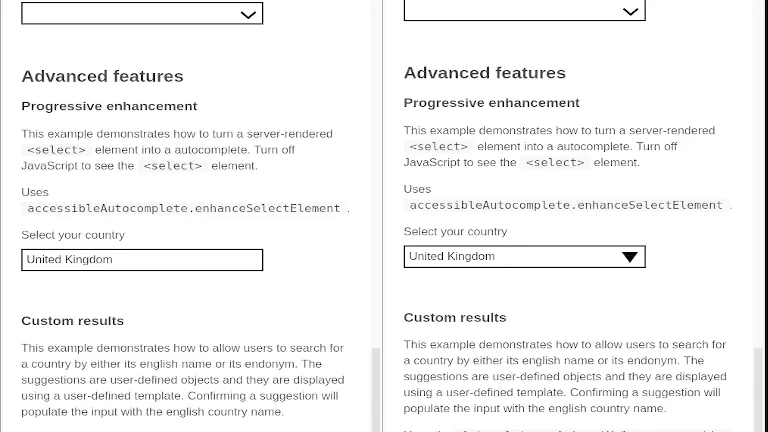This screenshot has width=768, height=432.
Task: Click left pane enhanceSelectElement code snippet
Action: pos(184,208)
